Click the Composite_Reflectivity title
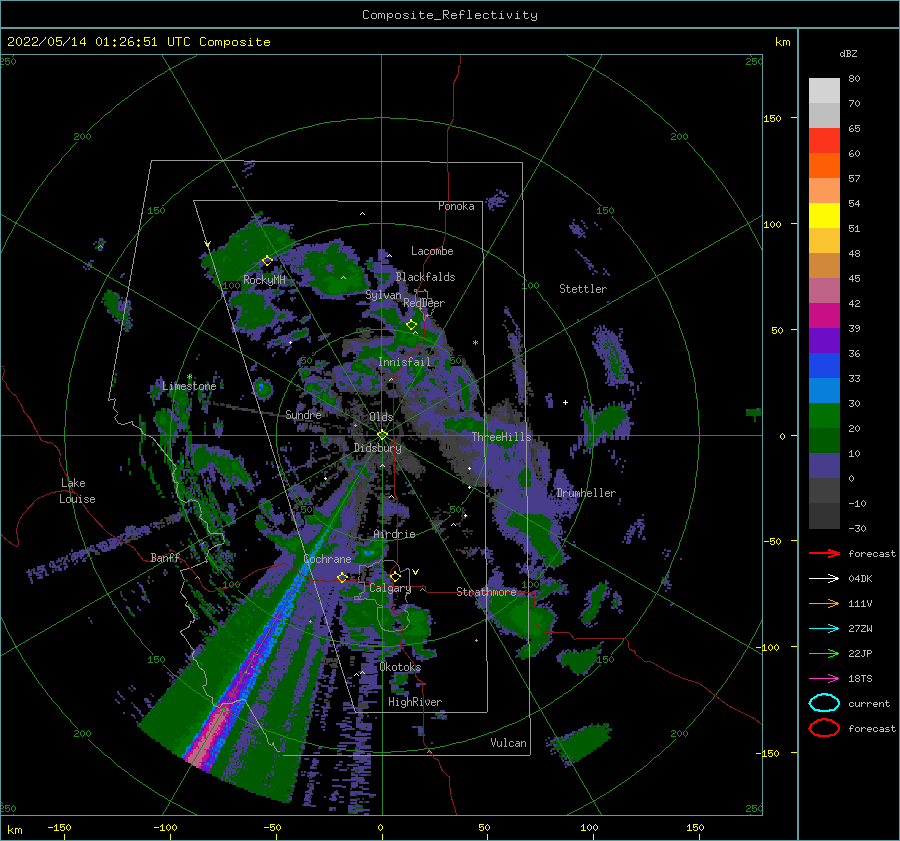900x841 pixels. pyautogui.click(x=450, y=15)
